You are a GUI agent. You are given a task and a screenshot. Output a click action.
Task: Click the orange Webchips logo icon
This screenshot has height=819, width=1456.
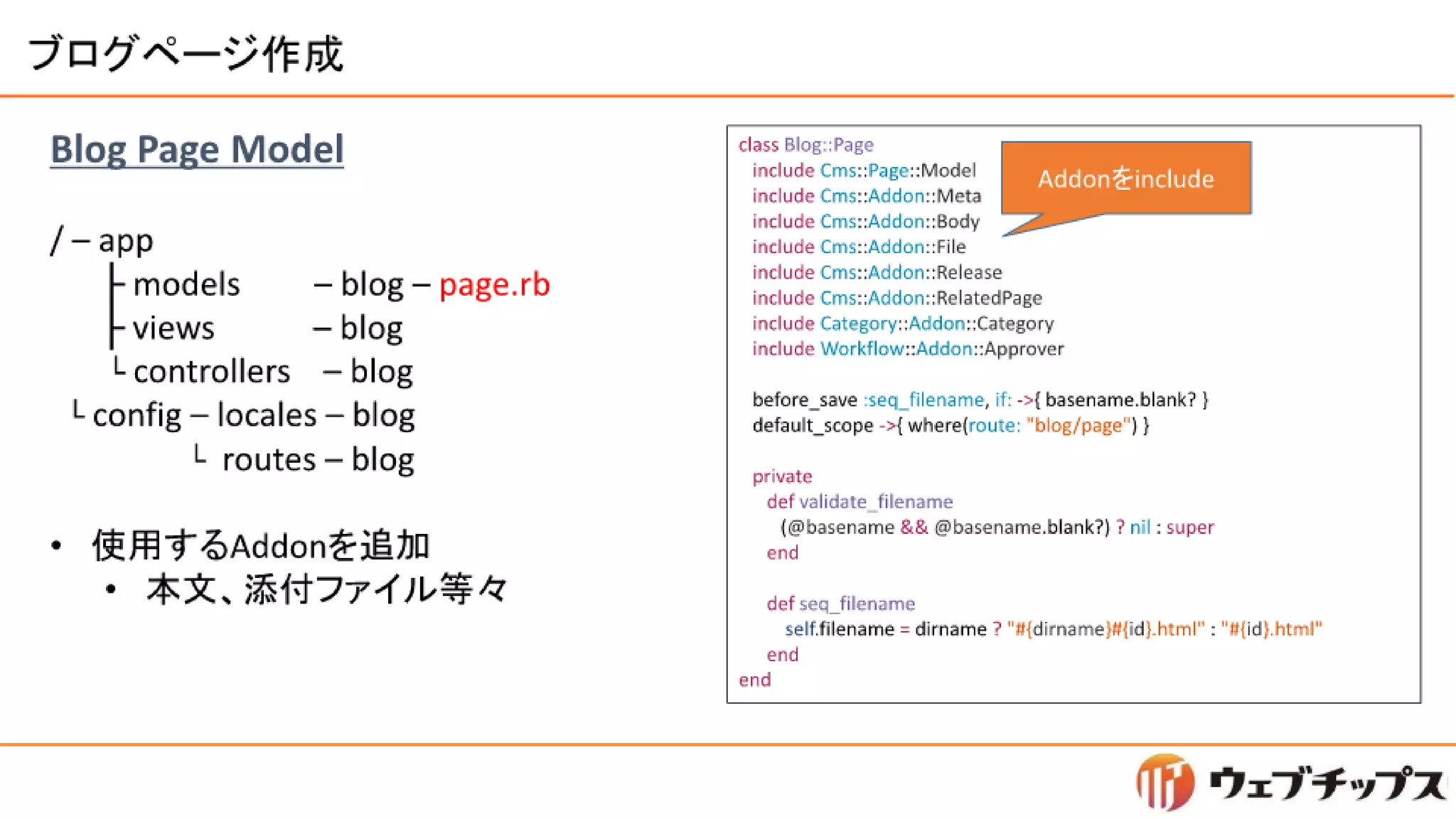tap(1164, 782)
